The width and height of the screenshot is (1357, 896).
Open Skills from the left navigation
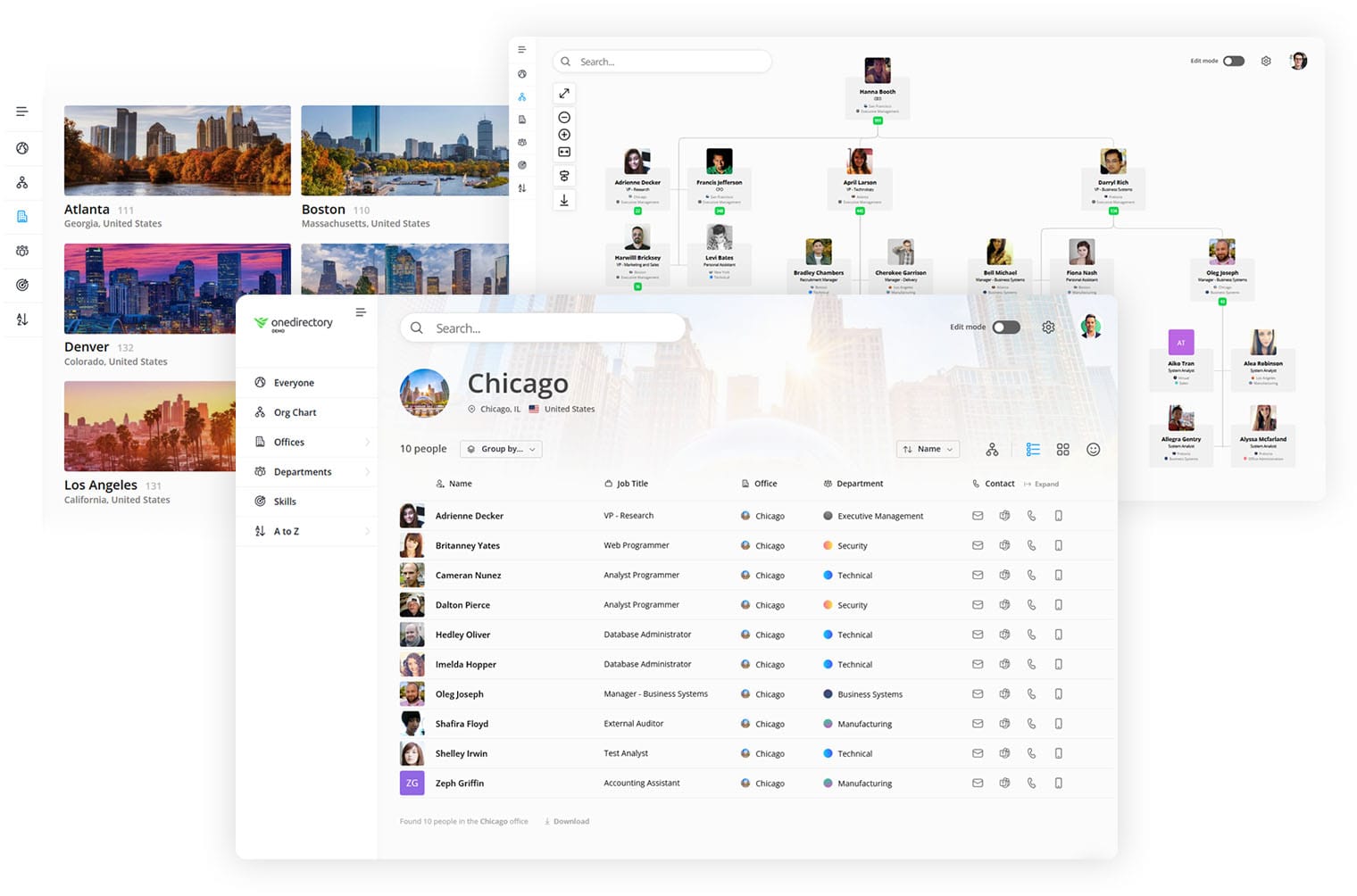(284, 501)
